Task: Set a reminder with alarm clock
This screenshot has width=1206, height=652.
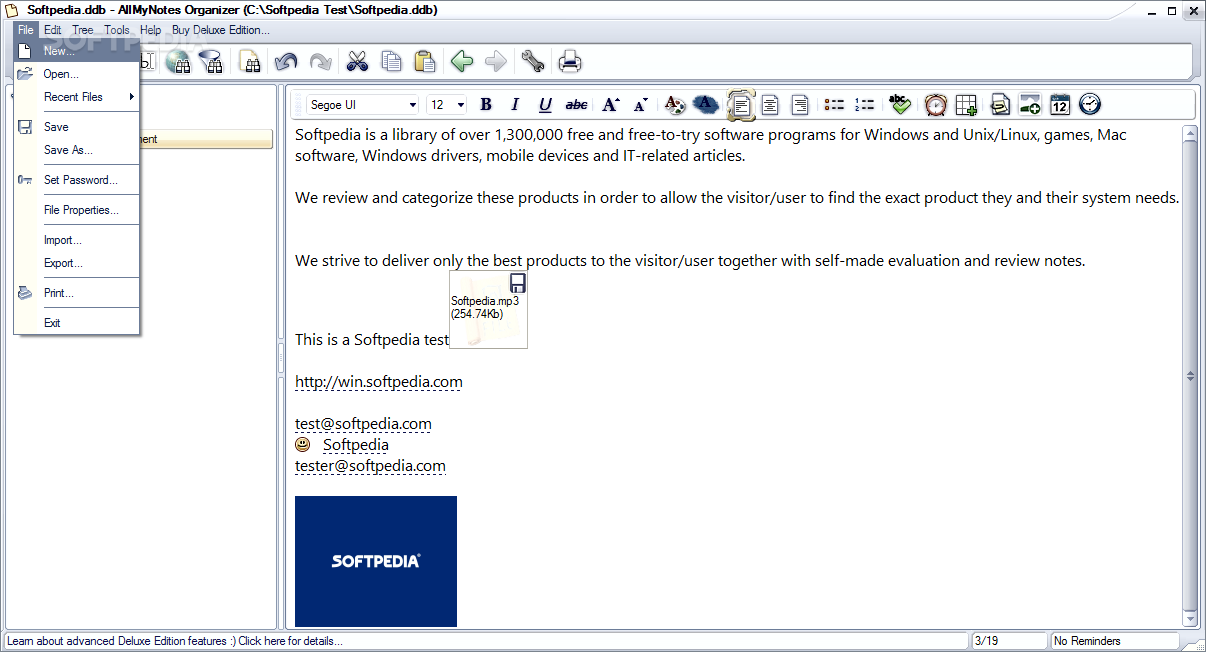Action: [936, 104]
